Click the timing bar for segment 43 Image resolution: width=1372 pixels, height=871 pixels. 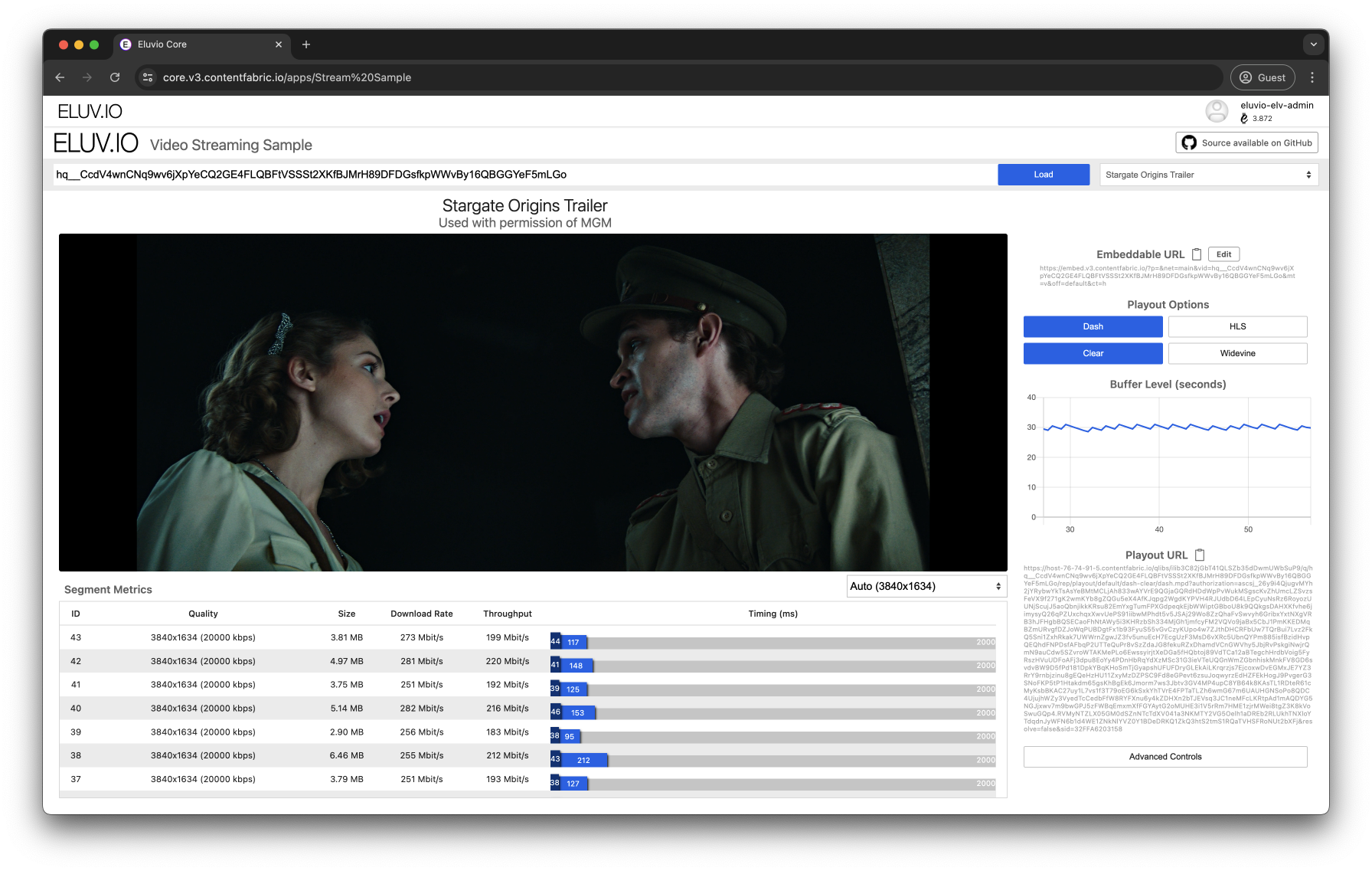[x=773, y=642]
